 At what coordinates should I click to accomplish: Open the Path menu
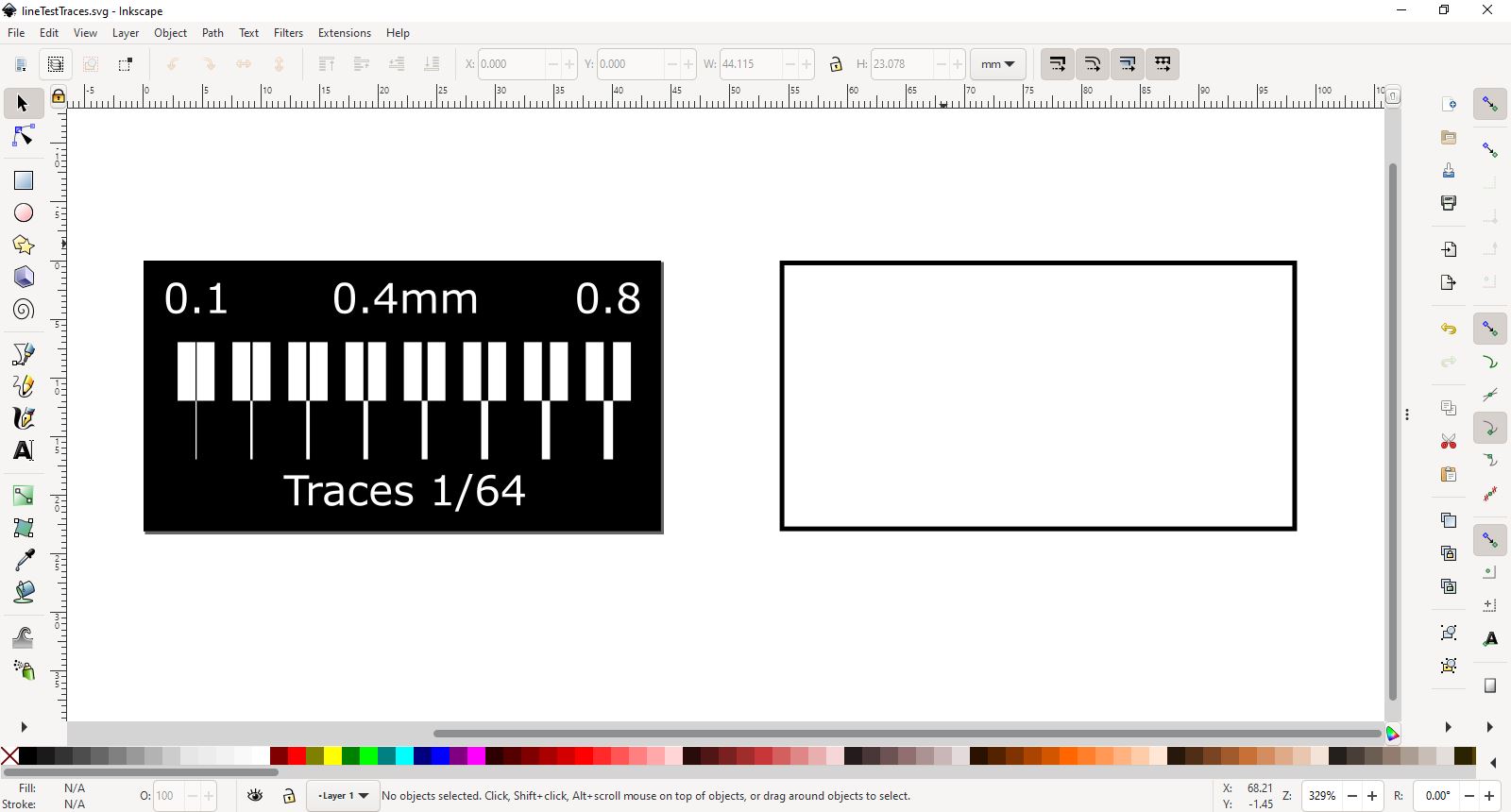coord(212,33)
